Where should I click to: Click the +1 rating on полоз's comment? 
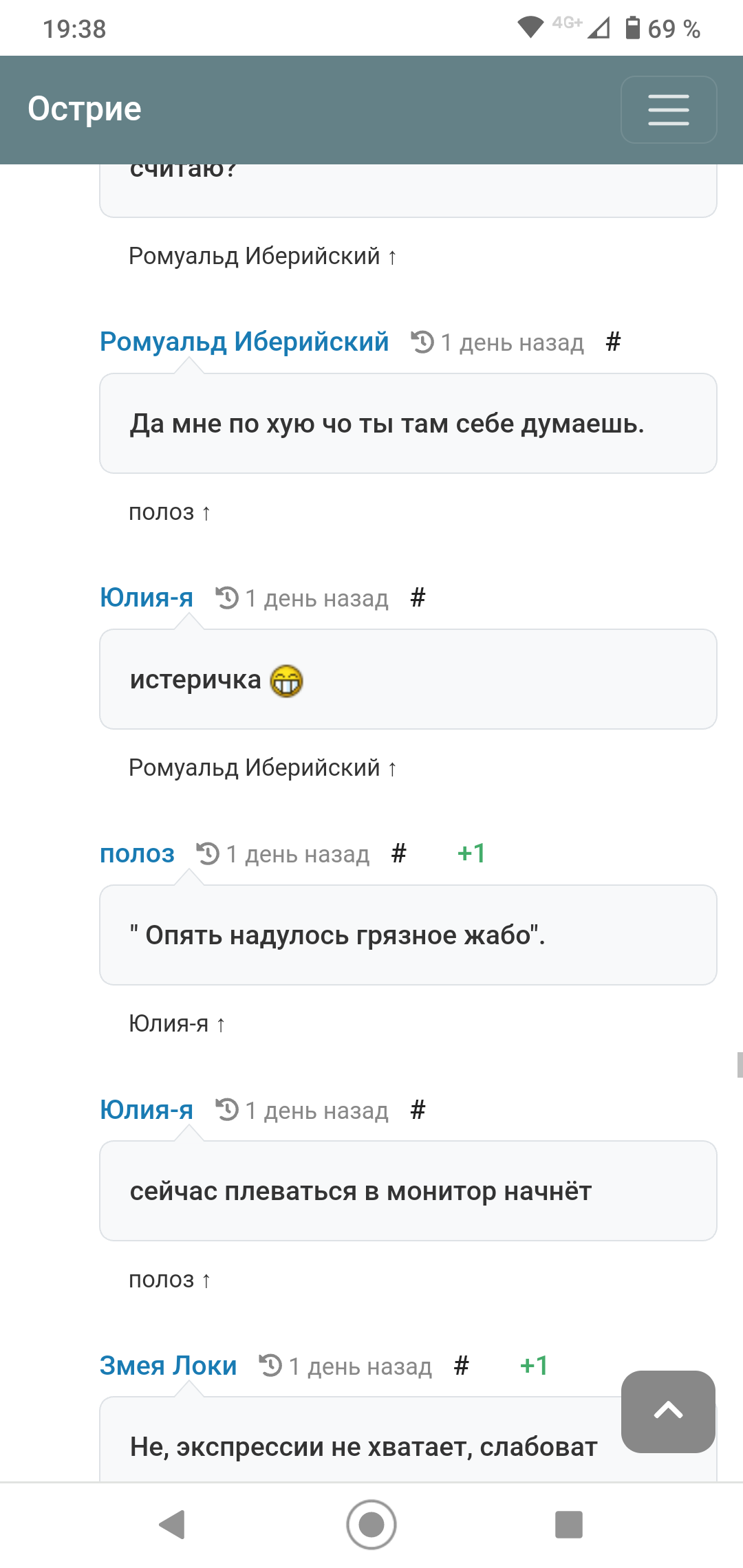472,853
